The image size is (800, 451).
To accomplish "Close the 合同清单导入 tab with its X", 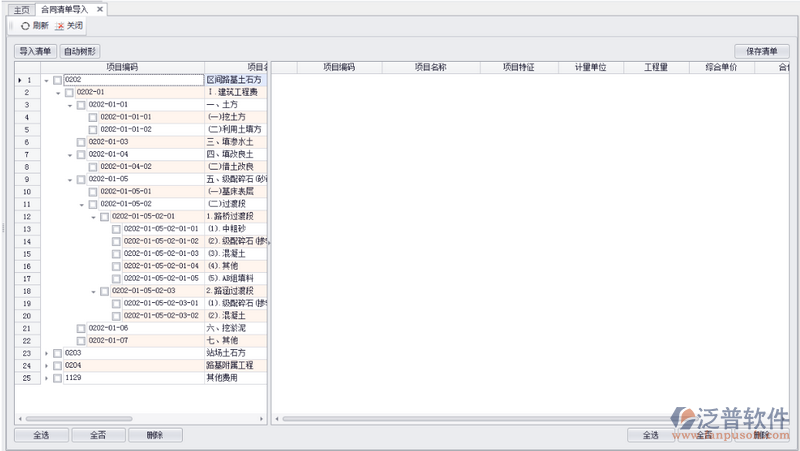I will coord(100,9).
